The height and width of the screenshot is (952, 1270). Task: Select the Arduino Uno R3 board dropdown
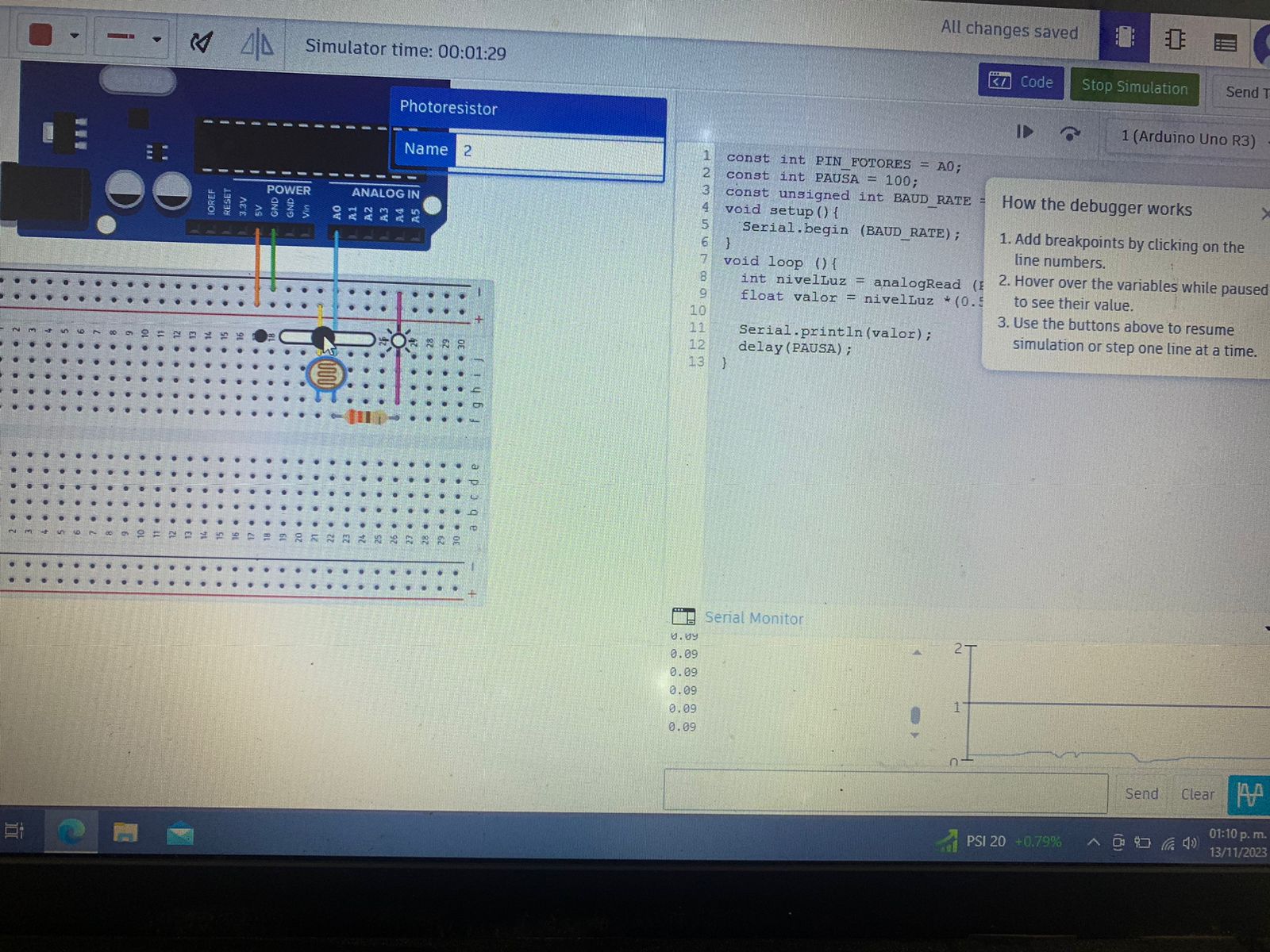click(1187, 138)
